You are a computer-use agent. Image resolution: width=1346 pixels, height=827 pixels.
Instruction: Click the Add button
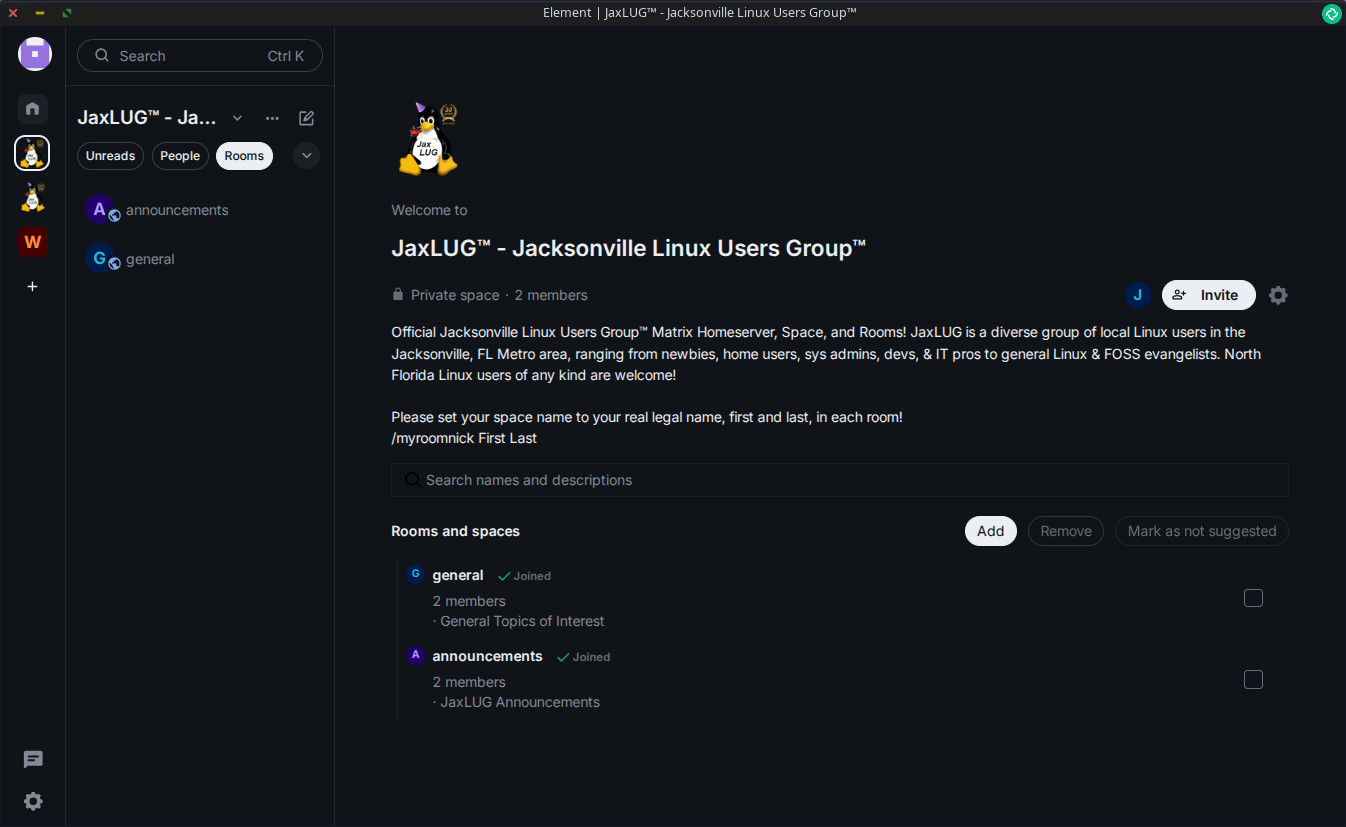pyautogui.click(x=990, y=531)
